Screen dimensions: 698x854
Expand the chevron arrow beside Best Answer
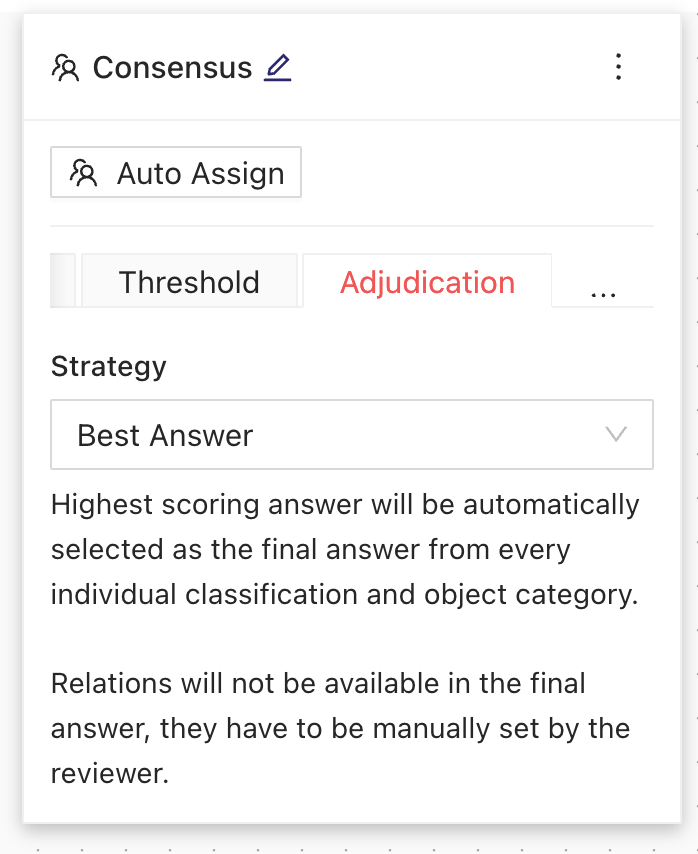coord(616,435)
